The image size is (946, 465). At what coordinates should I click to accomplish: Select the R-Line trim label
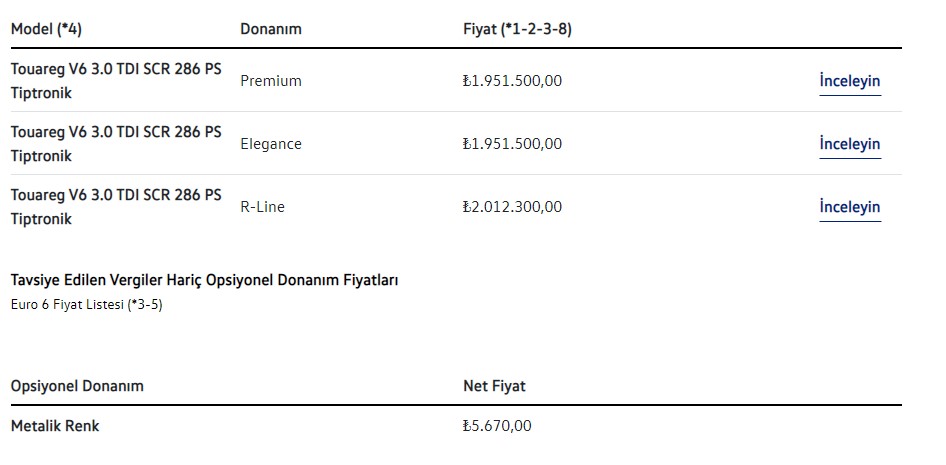click(x=263, y=207)
